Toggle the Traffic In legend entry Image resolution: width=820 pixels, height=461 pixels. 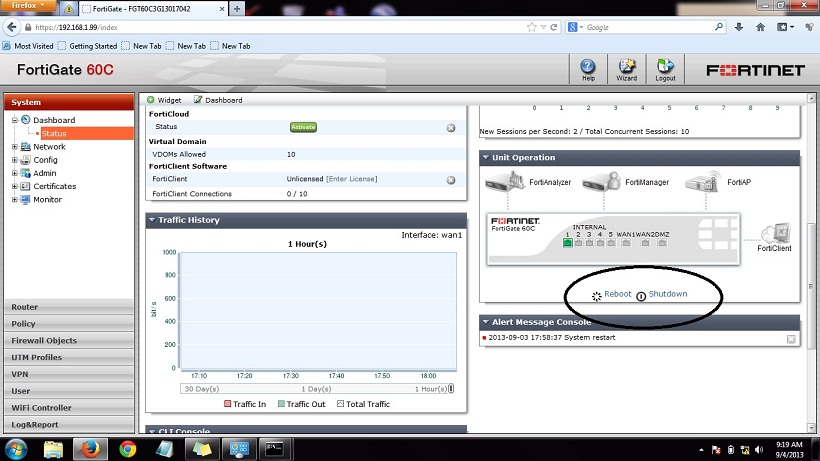pyautogui.click(x=245, y=404)
